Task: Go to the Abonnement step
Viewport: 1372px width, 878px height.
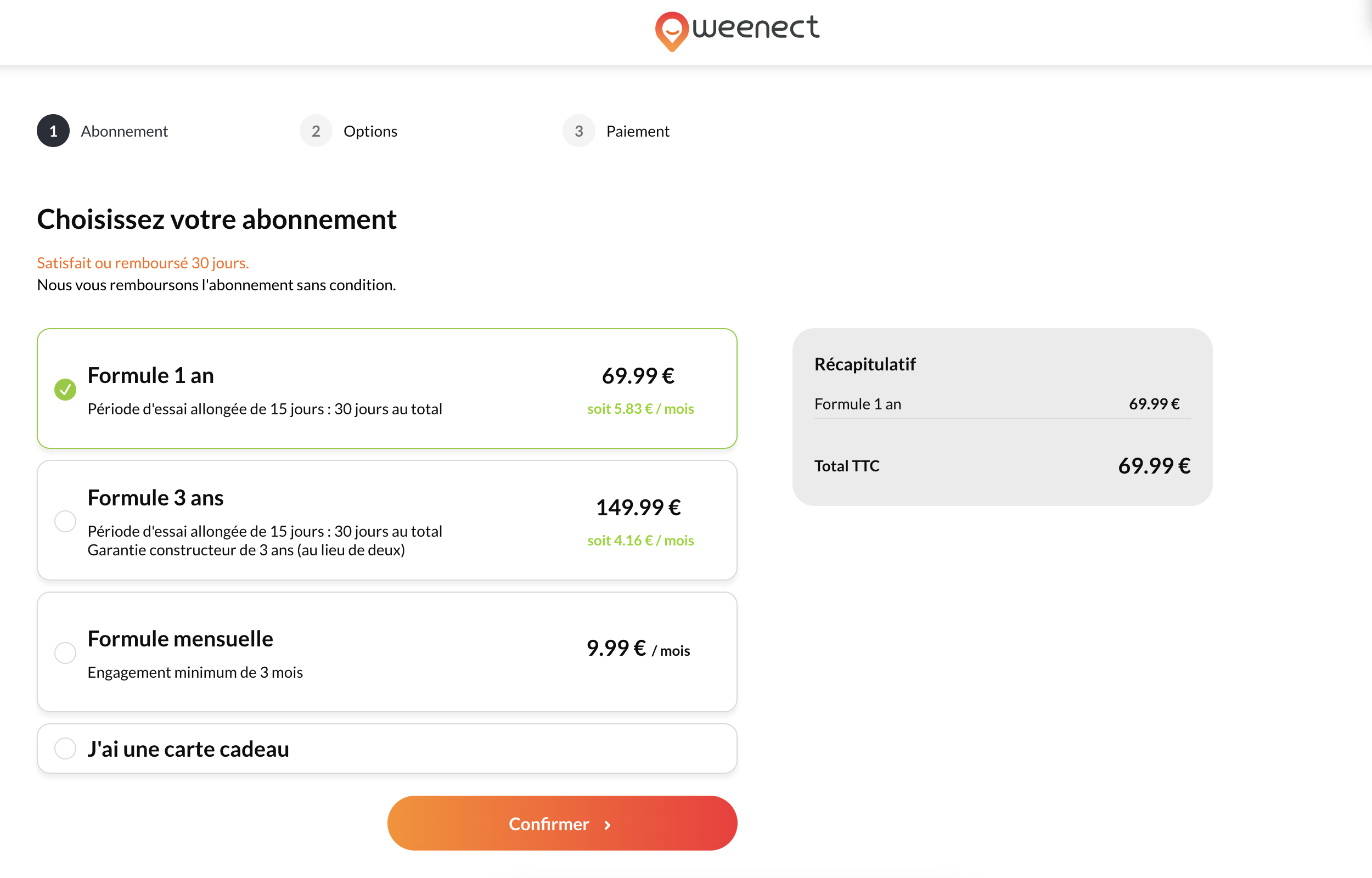Action: pos(124,131)
